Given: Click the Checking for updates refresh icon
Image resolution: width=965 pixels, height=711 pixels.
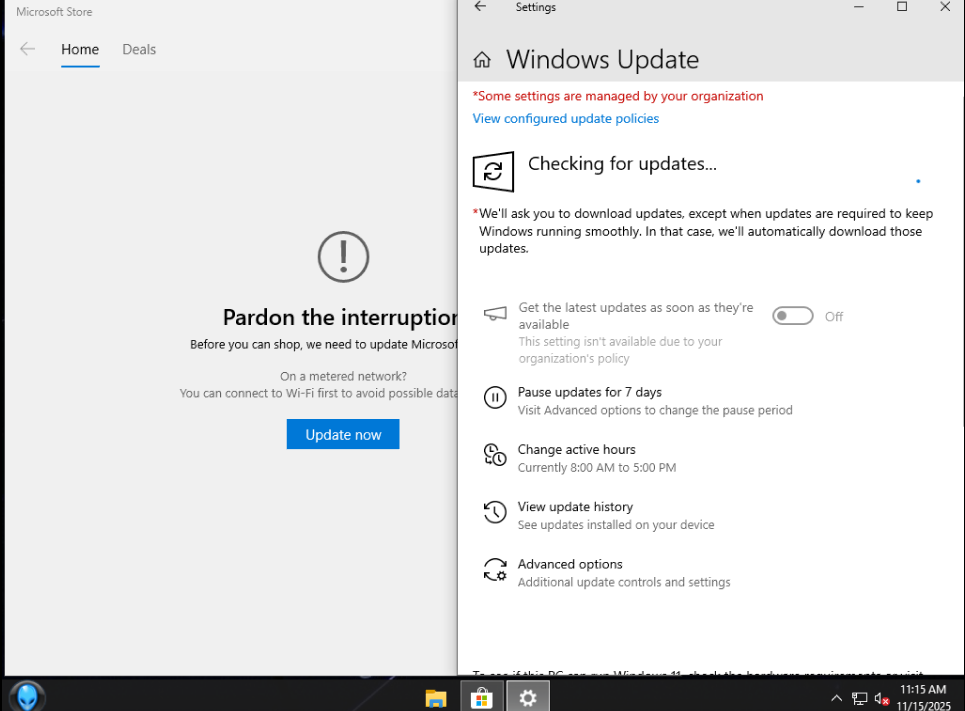Looking at the screenshot, I should (493, 172).
